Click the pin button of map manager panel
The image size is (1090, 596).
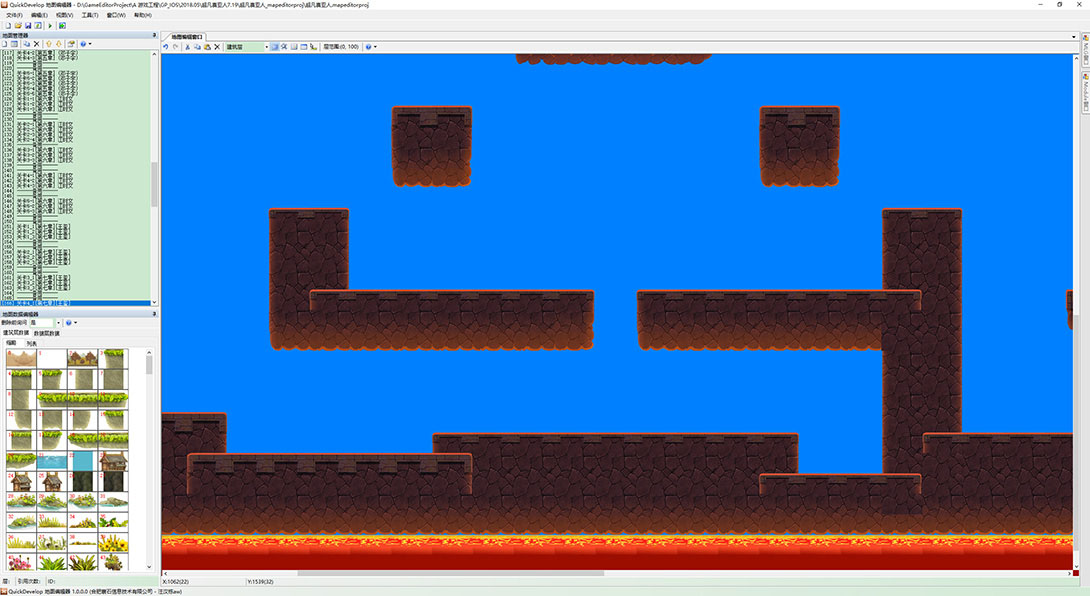154,35
